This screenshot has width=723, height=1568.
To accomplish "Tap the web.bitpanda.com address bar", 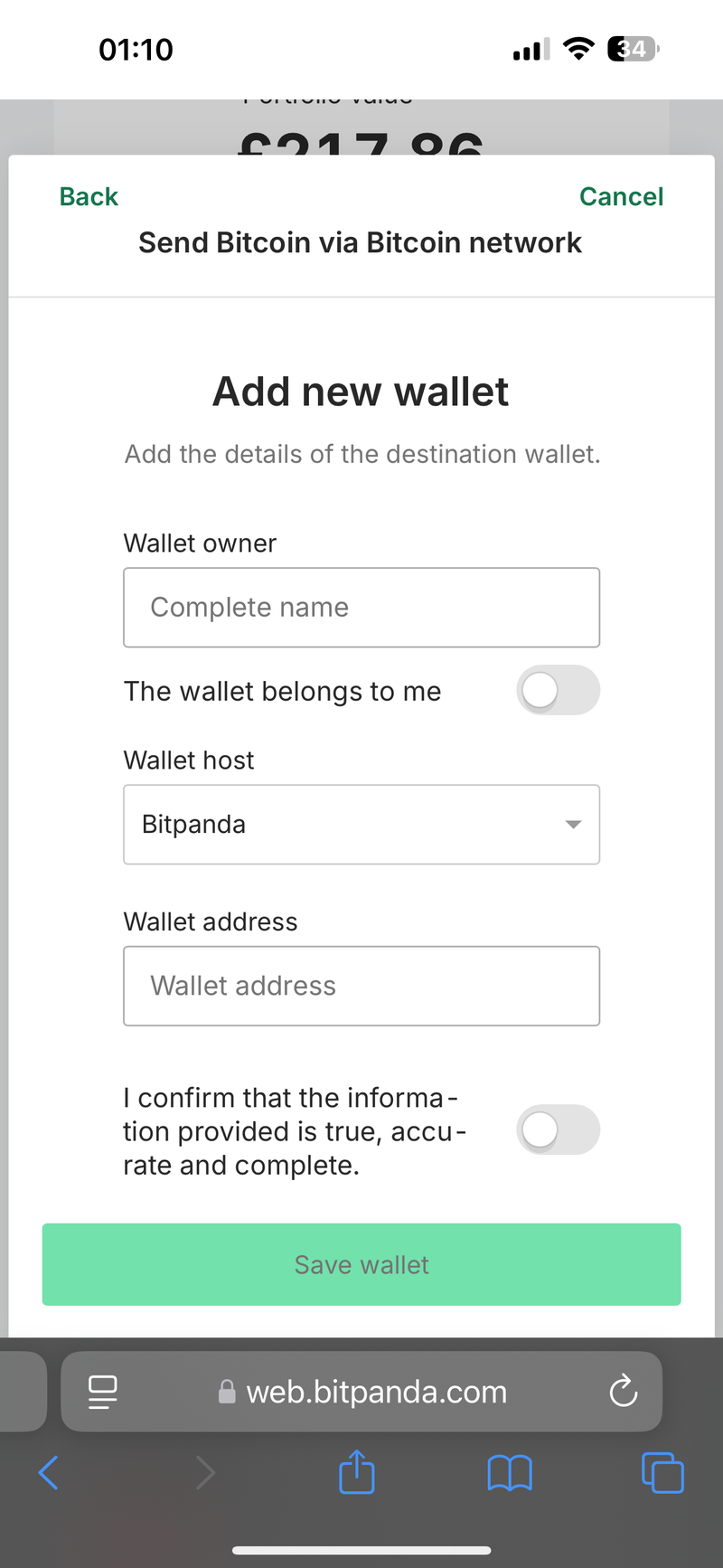I will [x=376, y=1392].
